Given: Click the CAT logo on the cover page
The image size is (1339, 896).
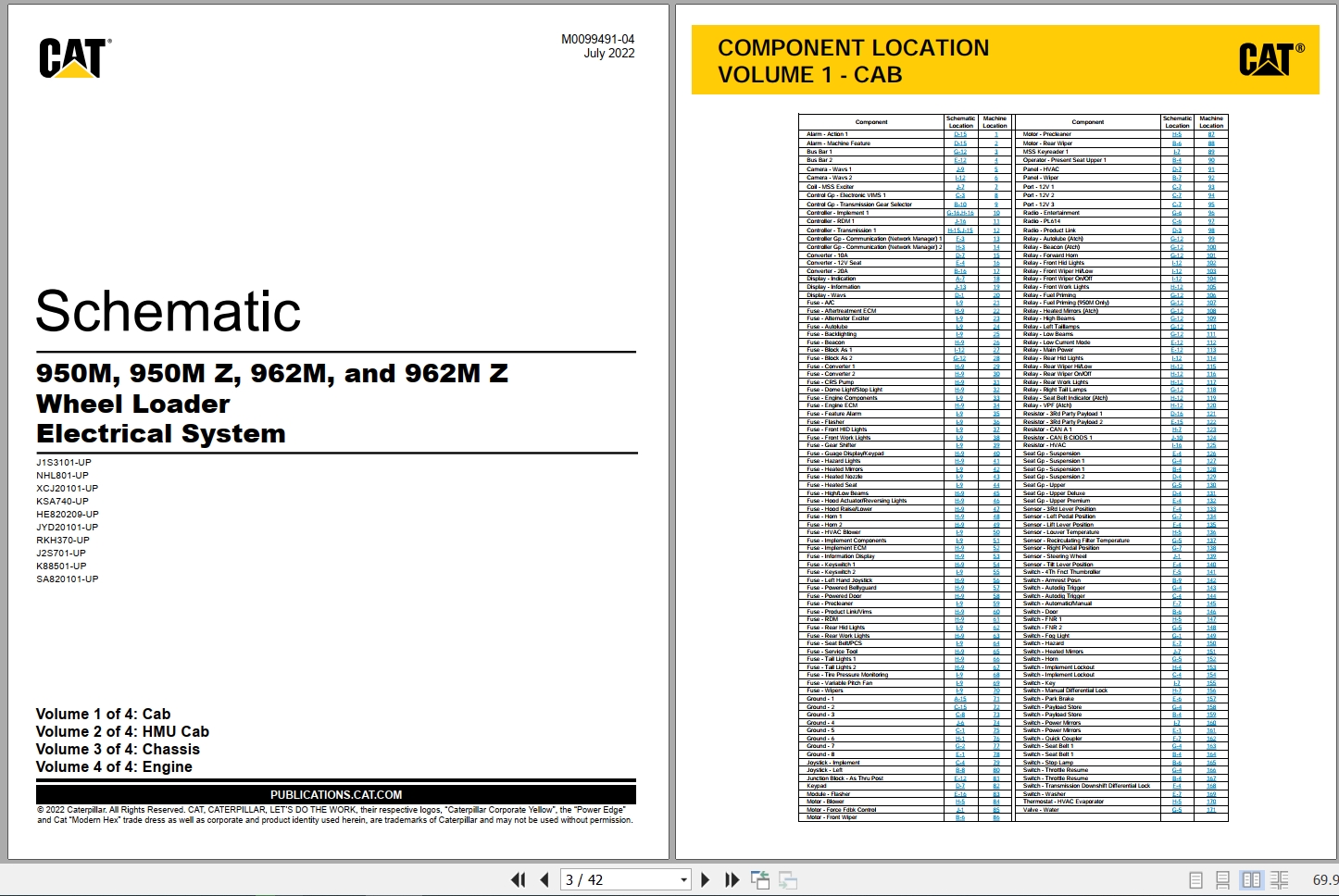Looking at the screenshot, I should coord(75,57).
